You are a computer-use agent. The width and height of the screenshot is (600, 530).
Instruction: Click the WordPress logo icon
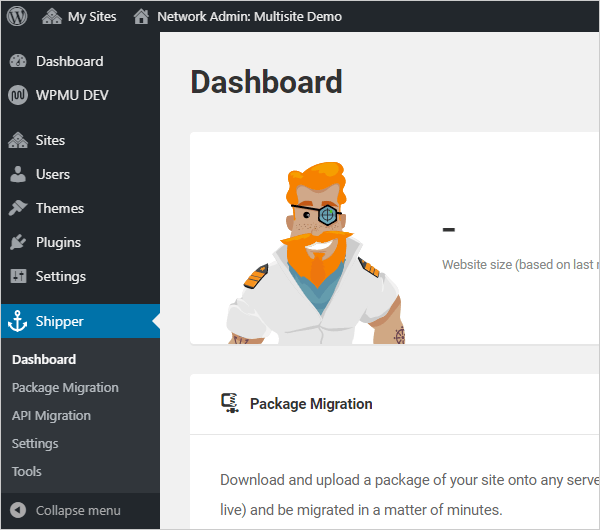click(x=17, y=16)
